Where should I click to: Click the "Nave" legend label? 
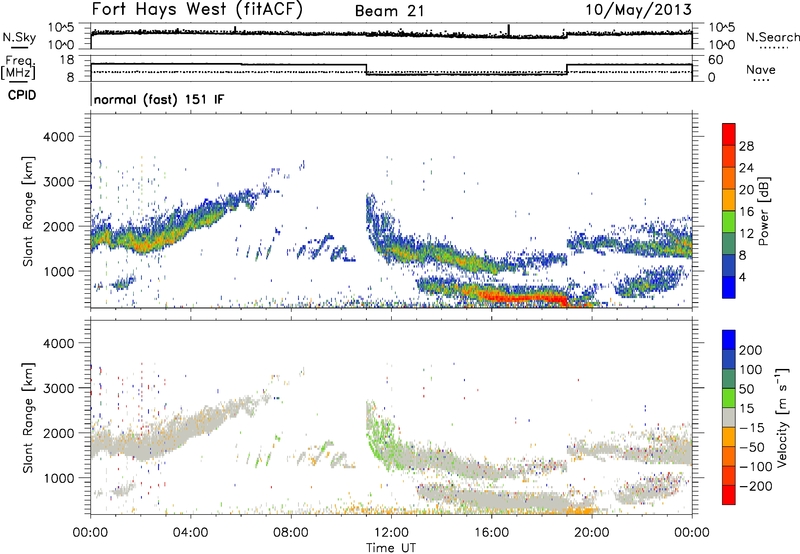coord(761,70)
